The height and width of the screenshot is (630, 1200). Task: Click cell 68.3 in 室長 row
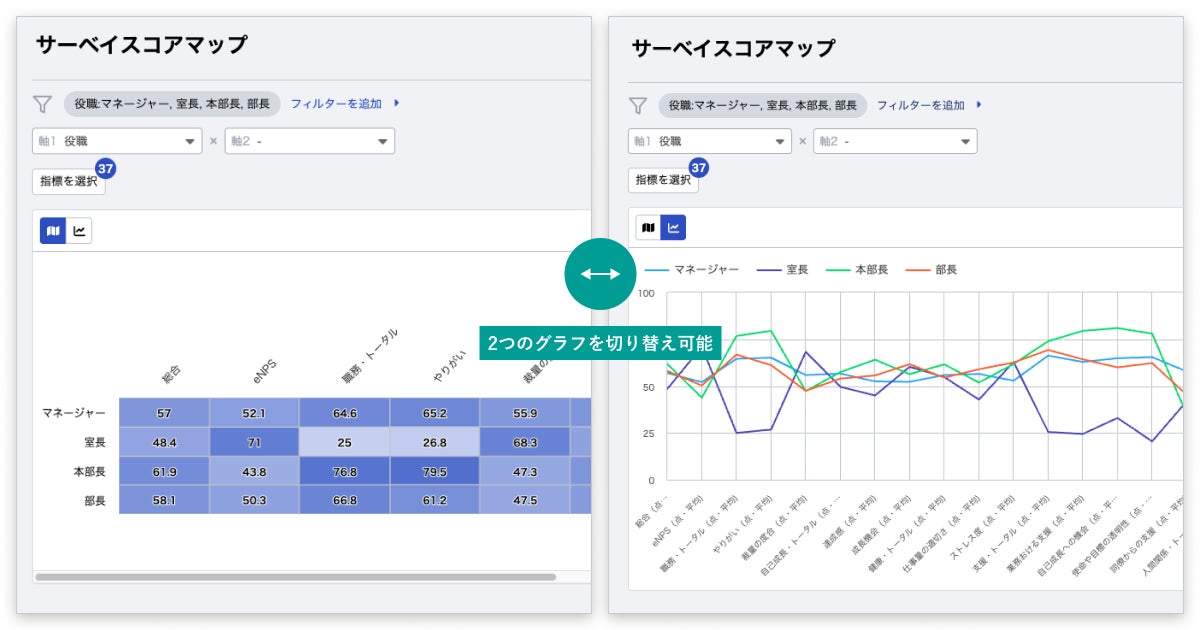point(524,442)
